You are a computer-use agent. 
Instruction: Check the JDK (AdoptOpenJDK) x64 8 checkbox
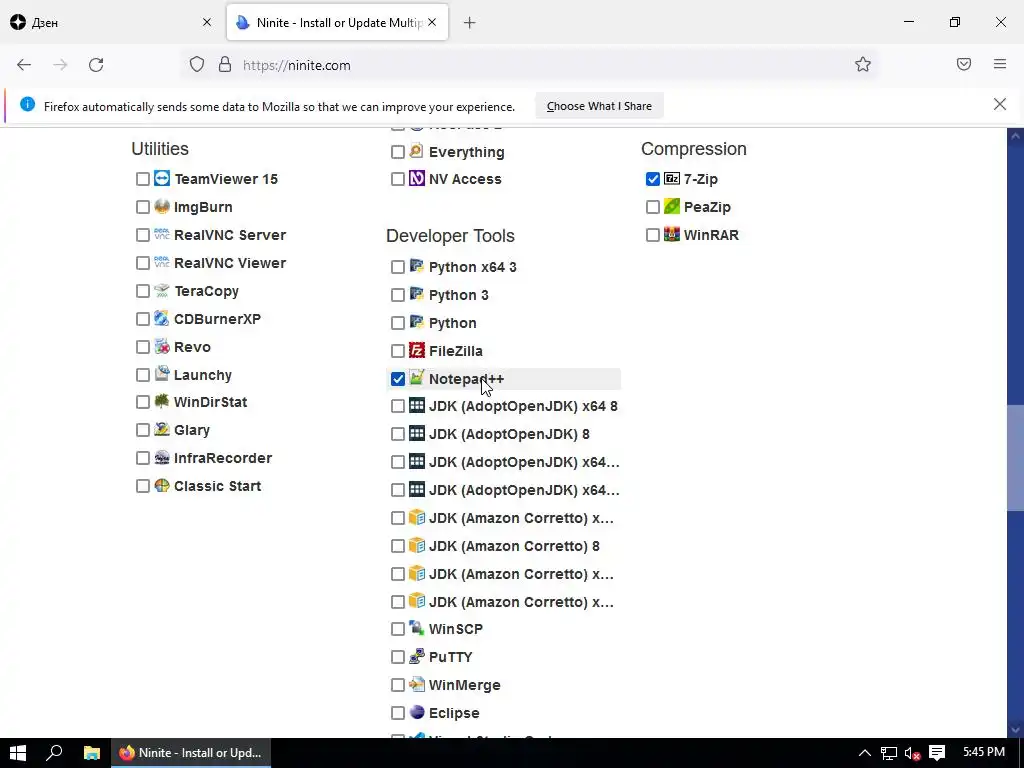click(398, 406)
